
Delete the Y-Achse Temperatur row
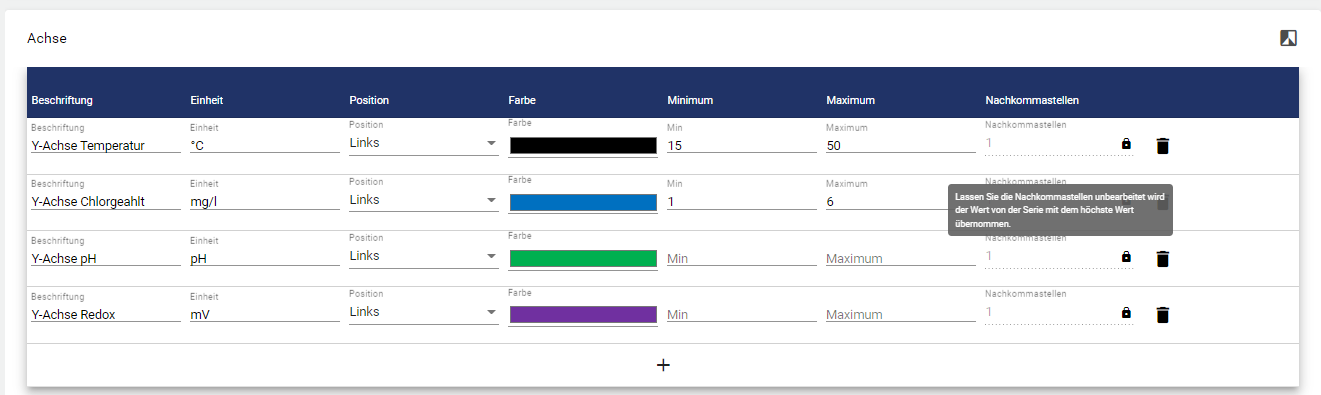coord(1162,146)
